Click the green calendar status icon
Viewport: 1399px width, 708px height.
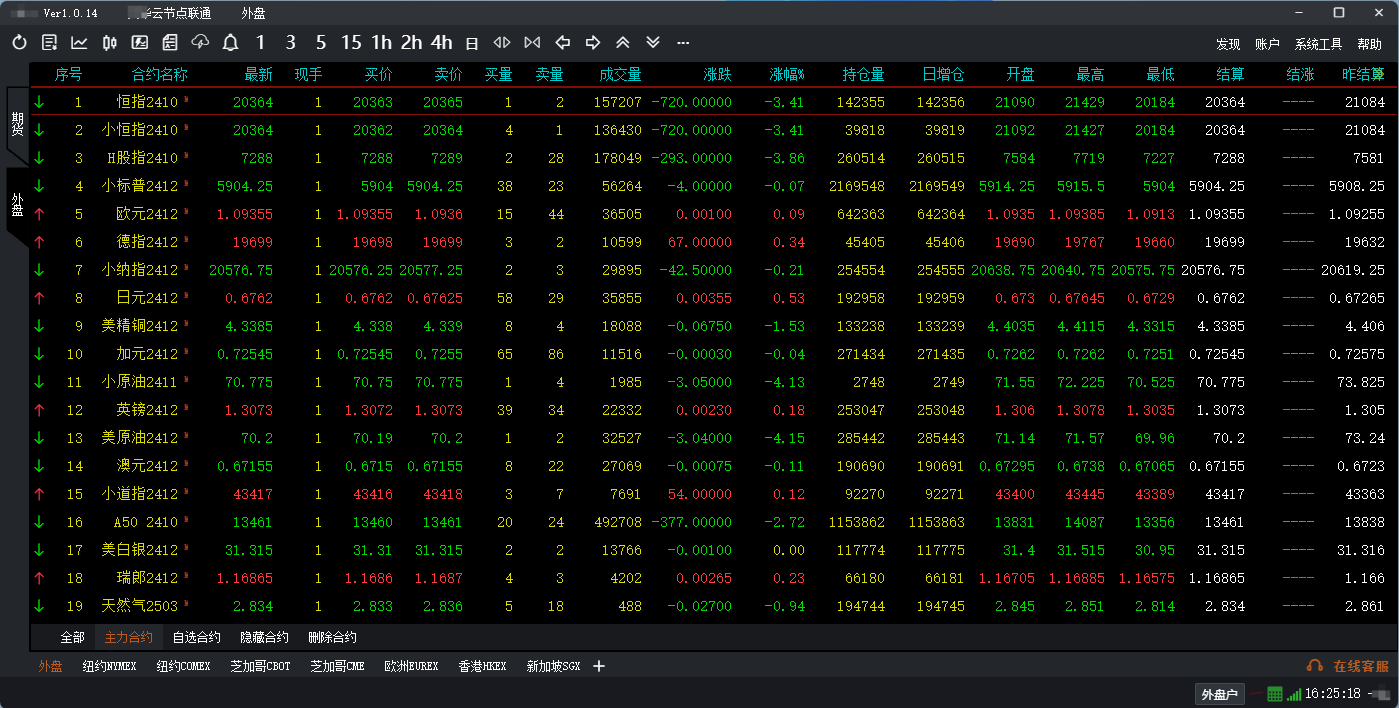pyautogui.click(x=1275, y=694)
